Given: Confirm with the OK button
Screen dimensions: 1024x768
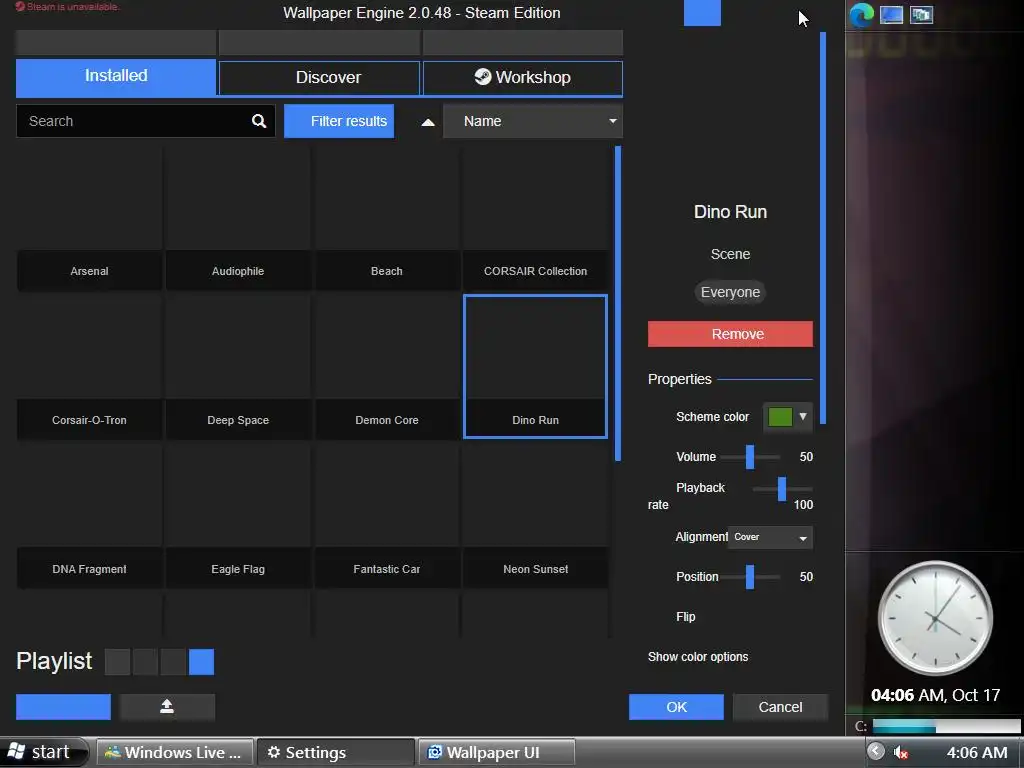Looking at the screenshot, I should coord(676,707).
